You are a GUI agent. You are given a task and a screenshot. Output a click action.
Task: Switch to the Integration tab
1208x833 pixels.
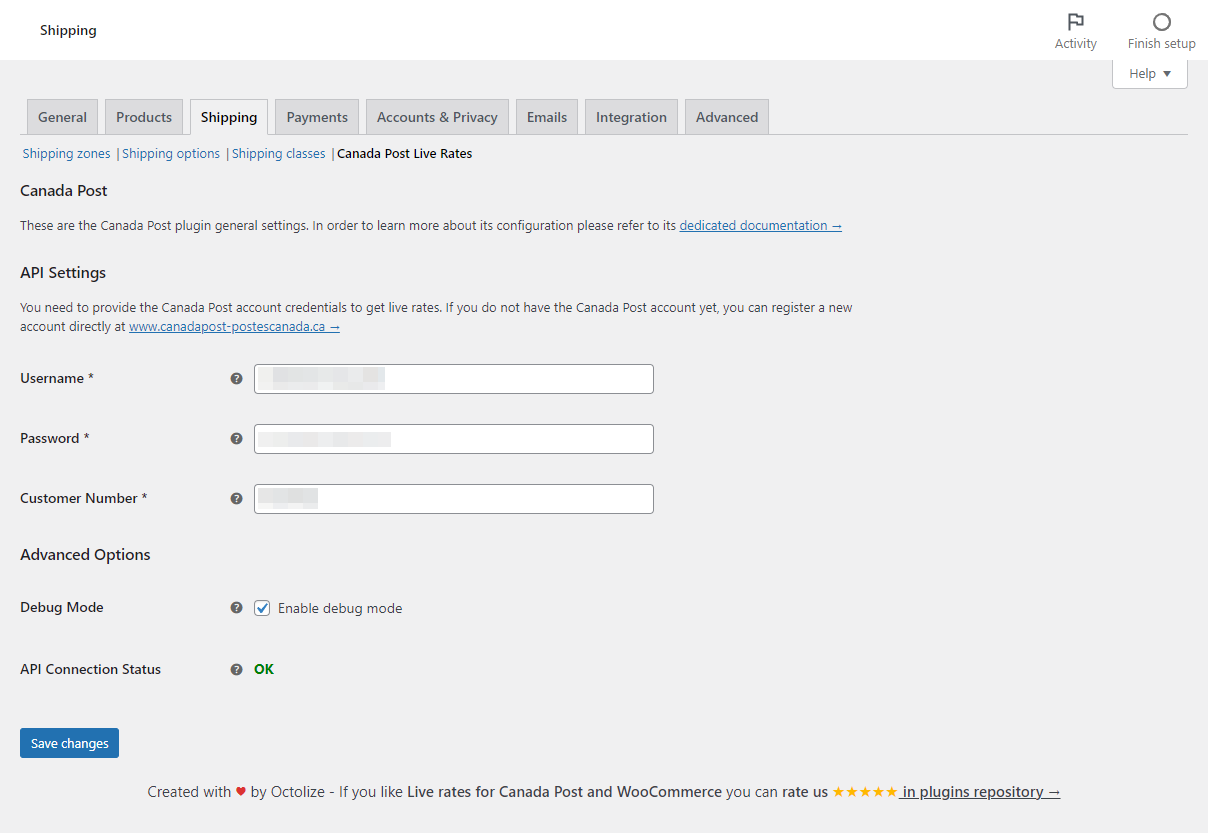(x=631, y=117)
